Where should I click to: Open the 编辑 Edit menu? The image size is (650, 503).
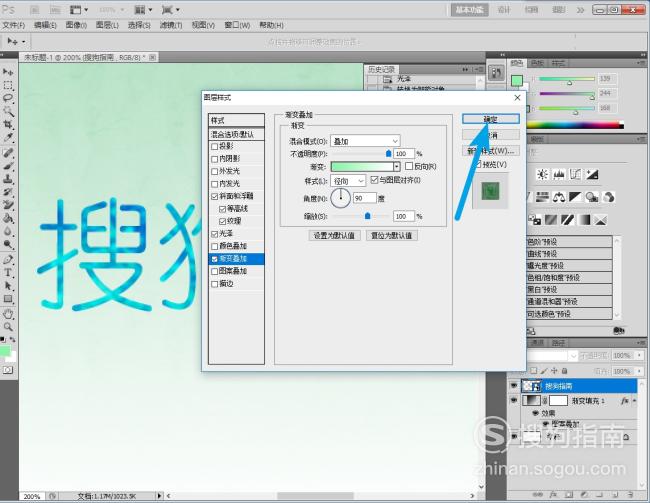coord(45,25)
